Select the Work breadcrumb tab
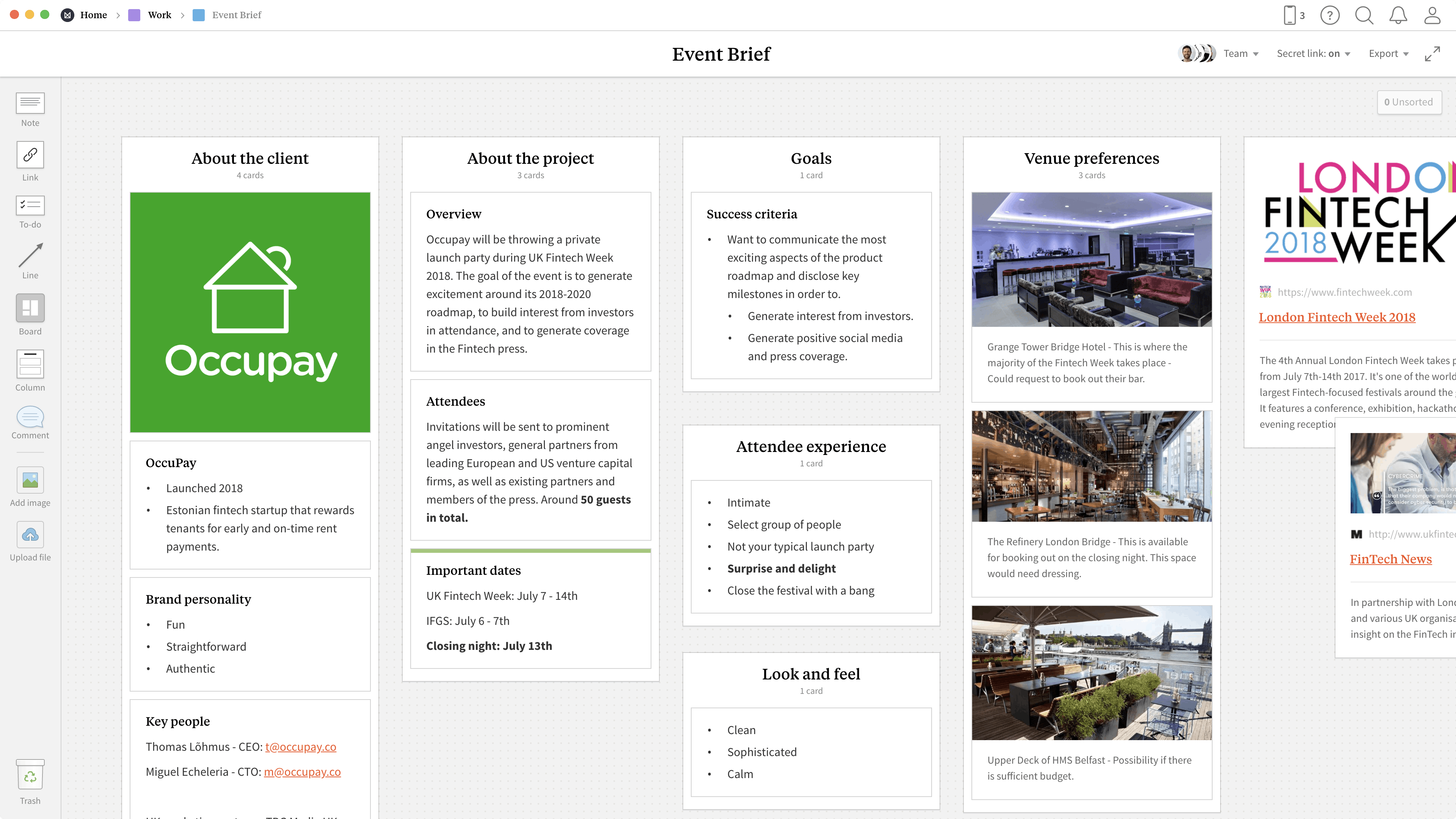The image size is (1456, 819). tap(158, 14)
